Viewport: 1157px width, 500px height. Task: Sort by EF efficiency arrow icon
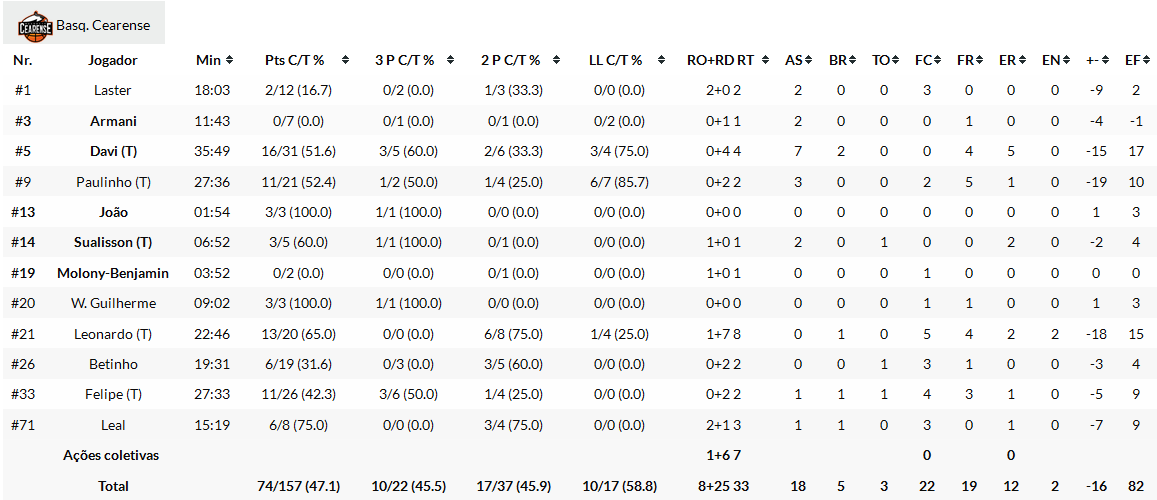1143,60
